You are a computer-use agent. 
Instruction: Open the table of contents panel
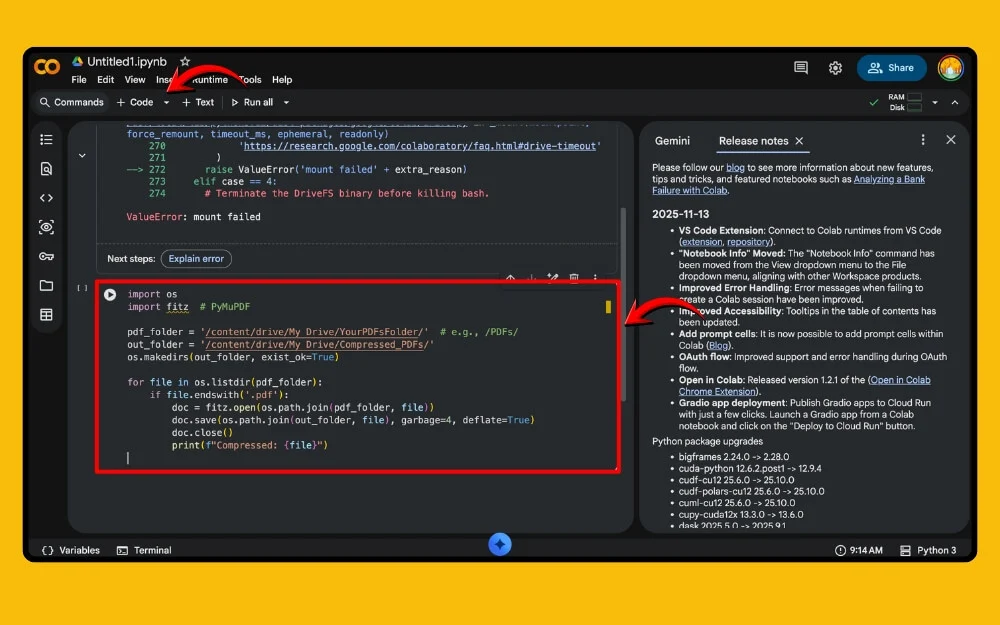coord(46,139)
